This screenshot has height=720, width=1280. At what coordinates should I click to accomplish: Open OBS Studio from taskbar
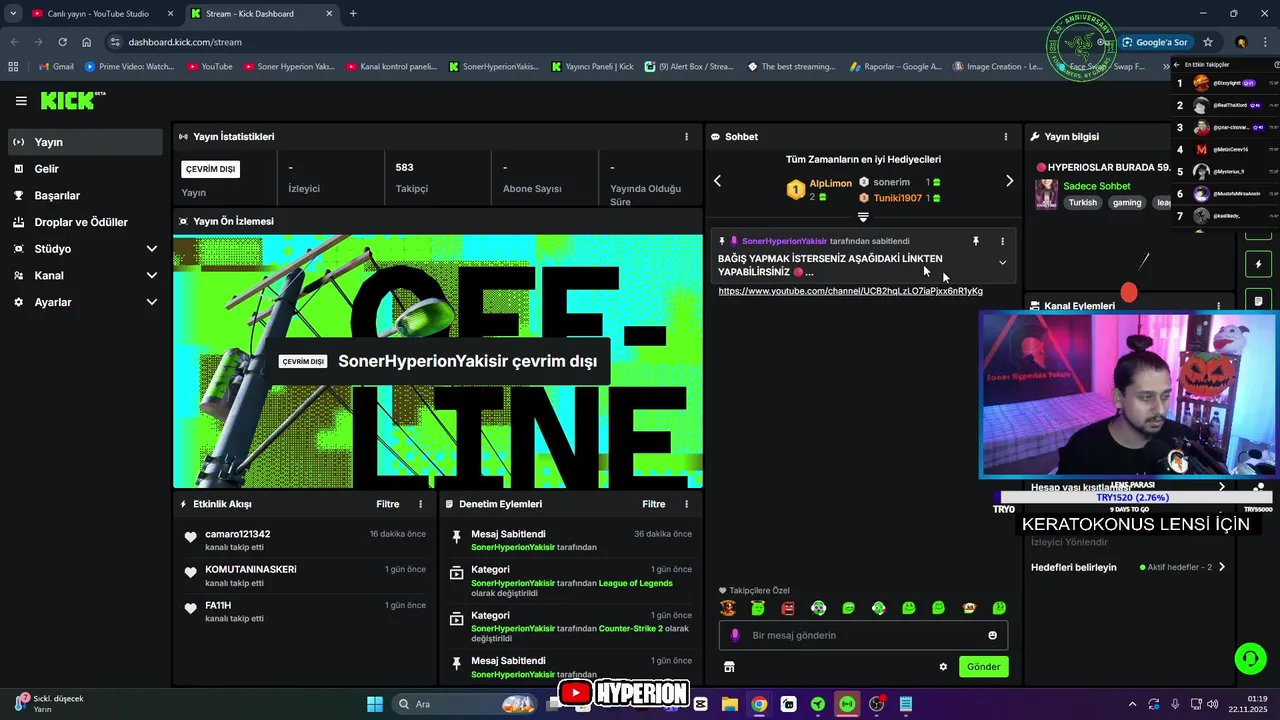[877, 704]
